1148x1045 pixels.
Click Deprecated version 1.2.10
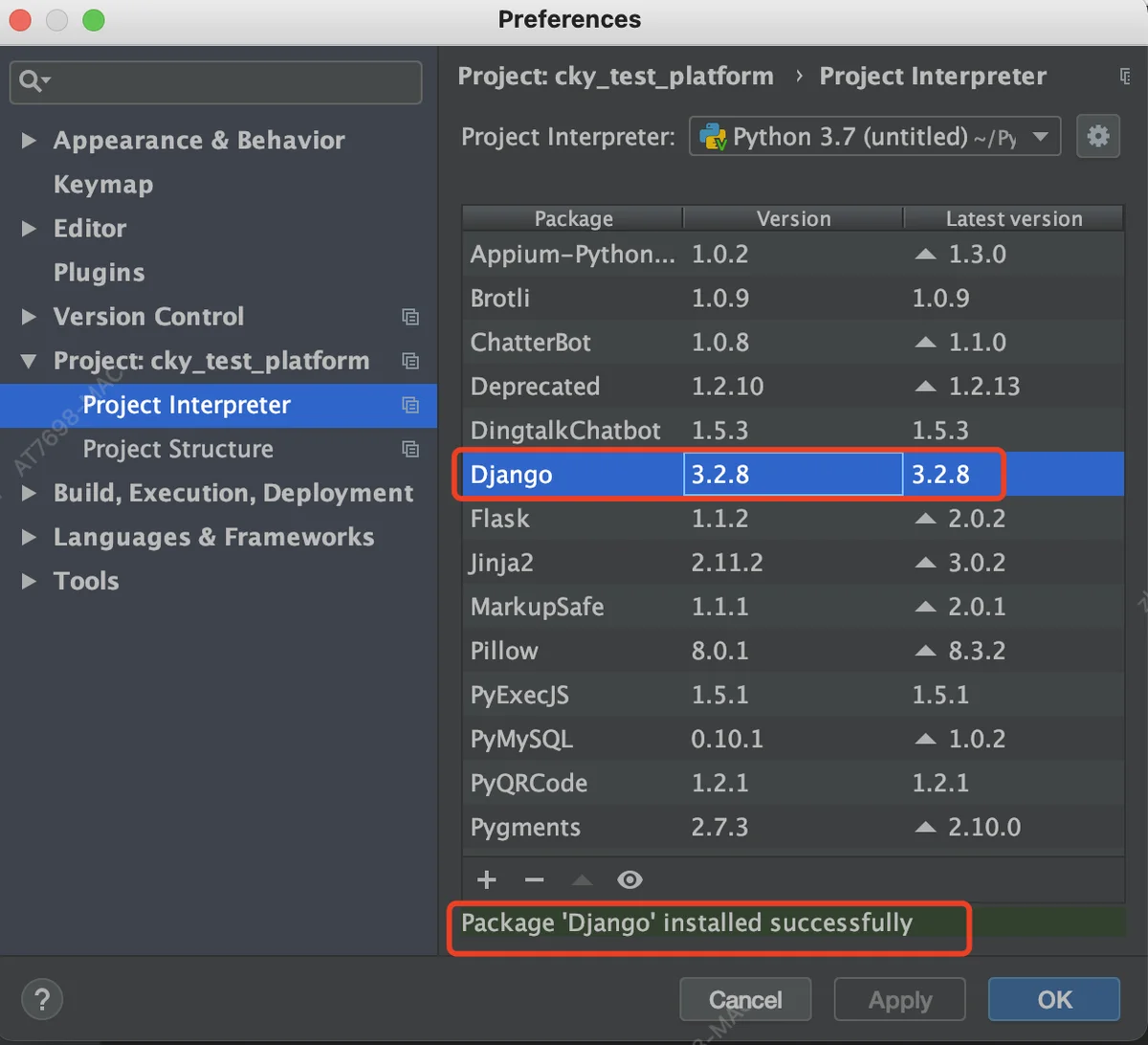click(x=727, y=387)
